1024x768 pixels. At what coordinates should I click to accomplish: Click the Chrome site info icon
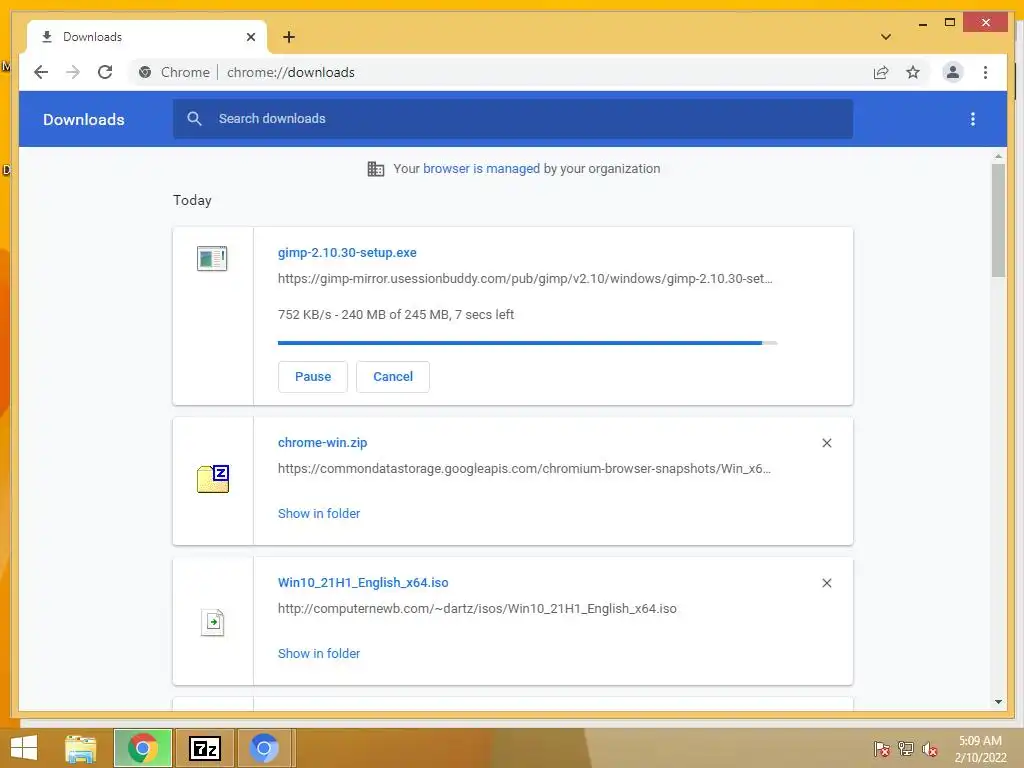(145, 72)
